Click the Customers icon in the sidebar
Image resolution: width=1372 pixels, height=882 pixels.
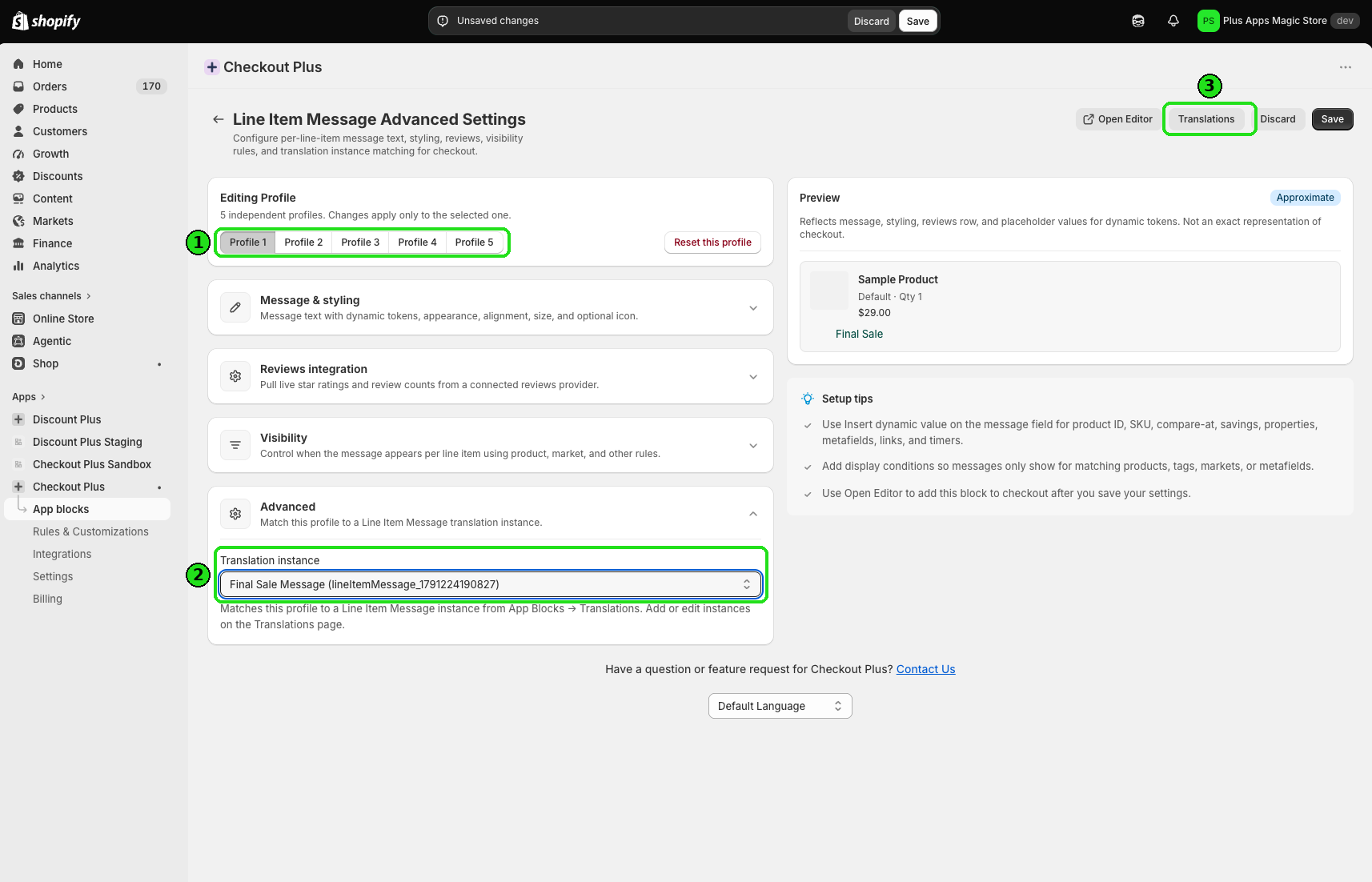click(x=18, y=131)
